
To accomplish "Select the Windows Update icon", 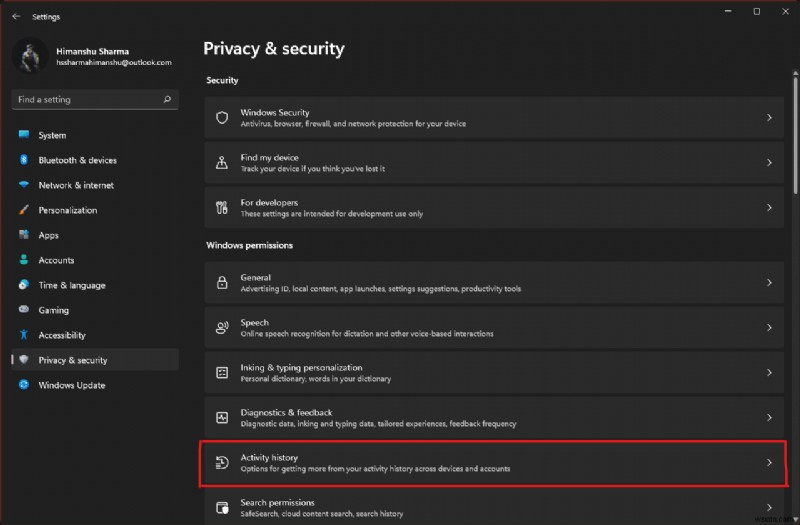I will pos(24,385).
